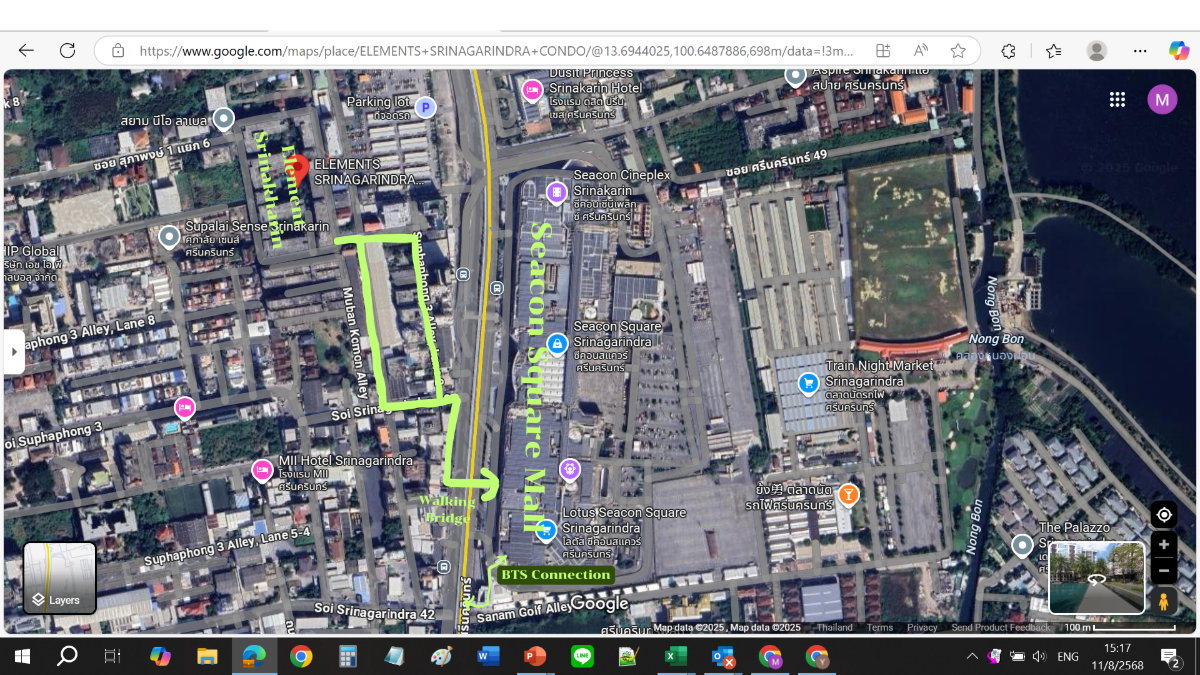
Task: Add this page to favorites star
Action: point(958,50)
